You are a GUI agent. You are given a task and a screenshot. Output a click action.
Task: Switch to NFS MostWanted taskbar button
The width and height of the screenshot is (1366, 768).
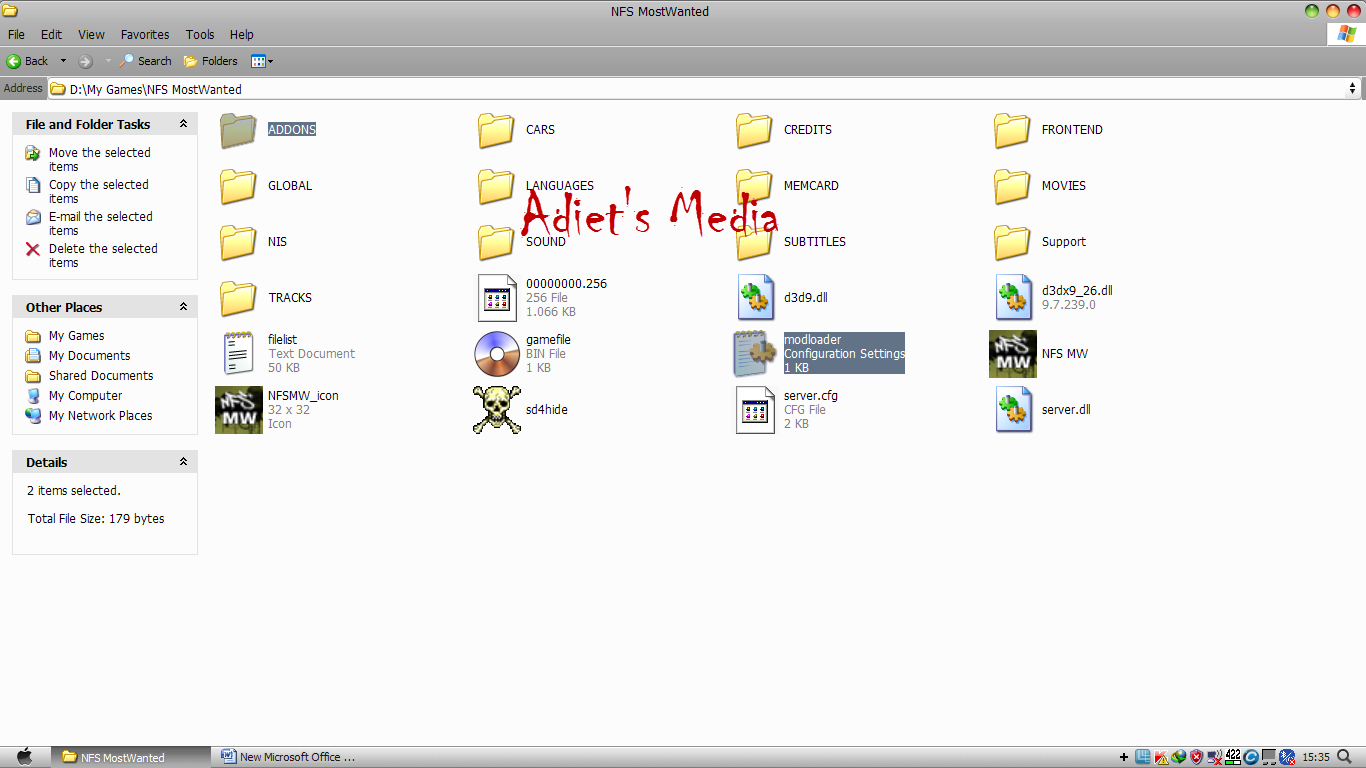click(x=131, y=757)
